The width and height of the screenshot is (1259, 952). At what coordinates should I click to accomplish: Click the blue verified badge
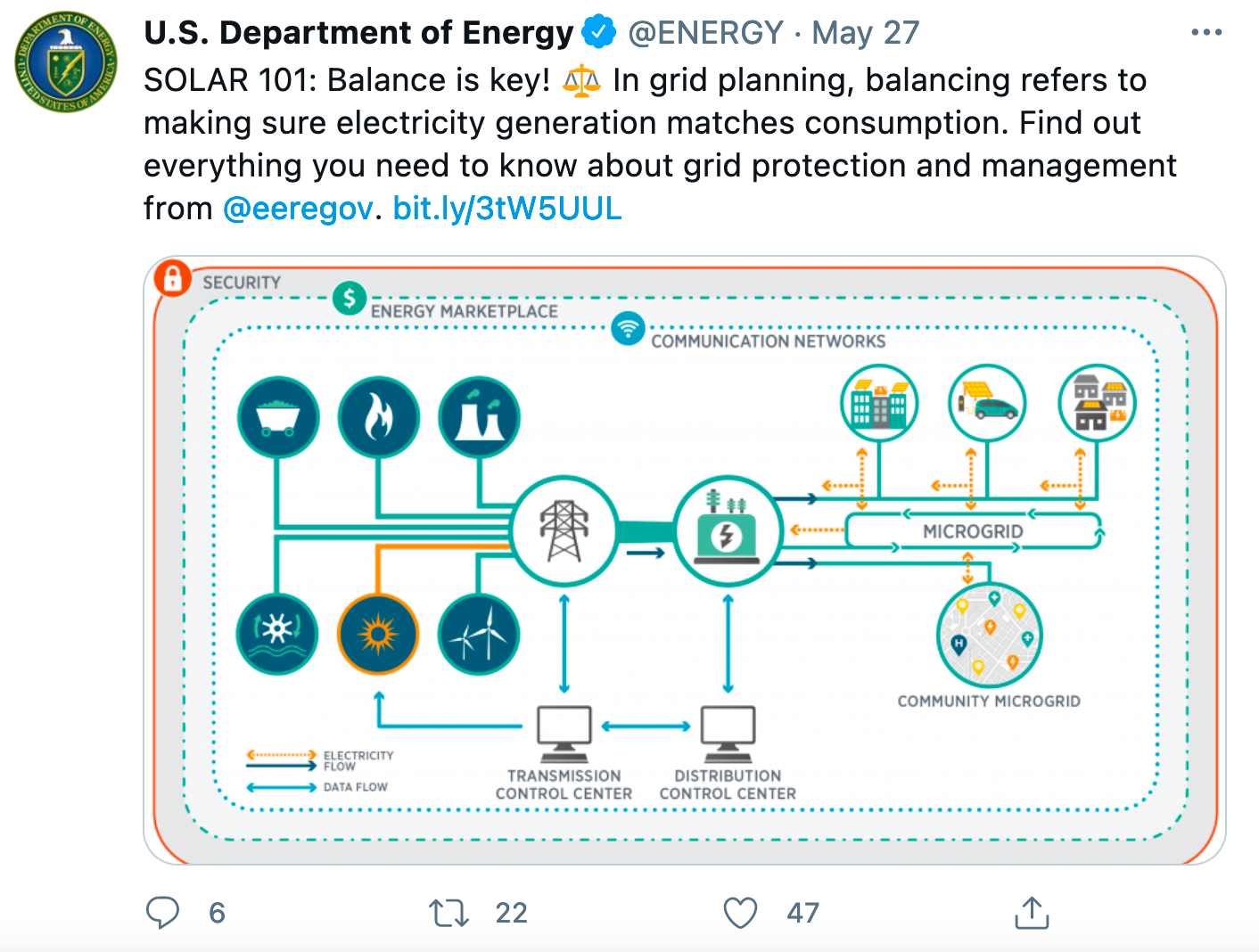click(598, 33)
